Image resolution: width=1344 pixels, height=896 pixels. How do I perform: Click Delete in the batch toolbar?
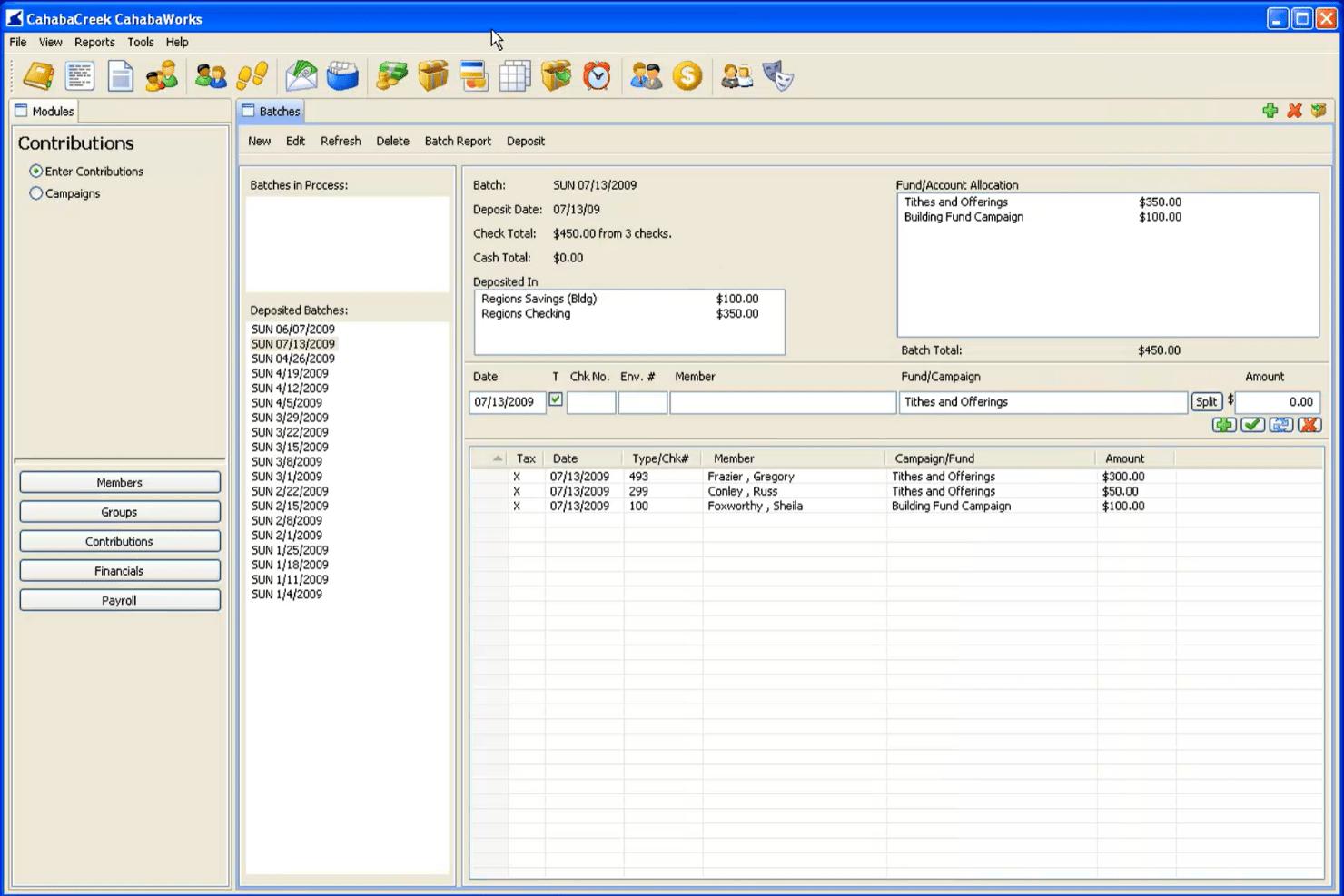pyautogui.click(x=393, y=141)
